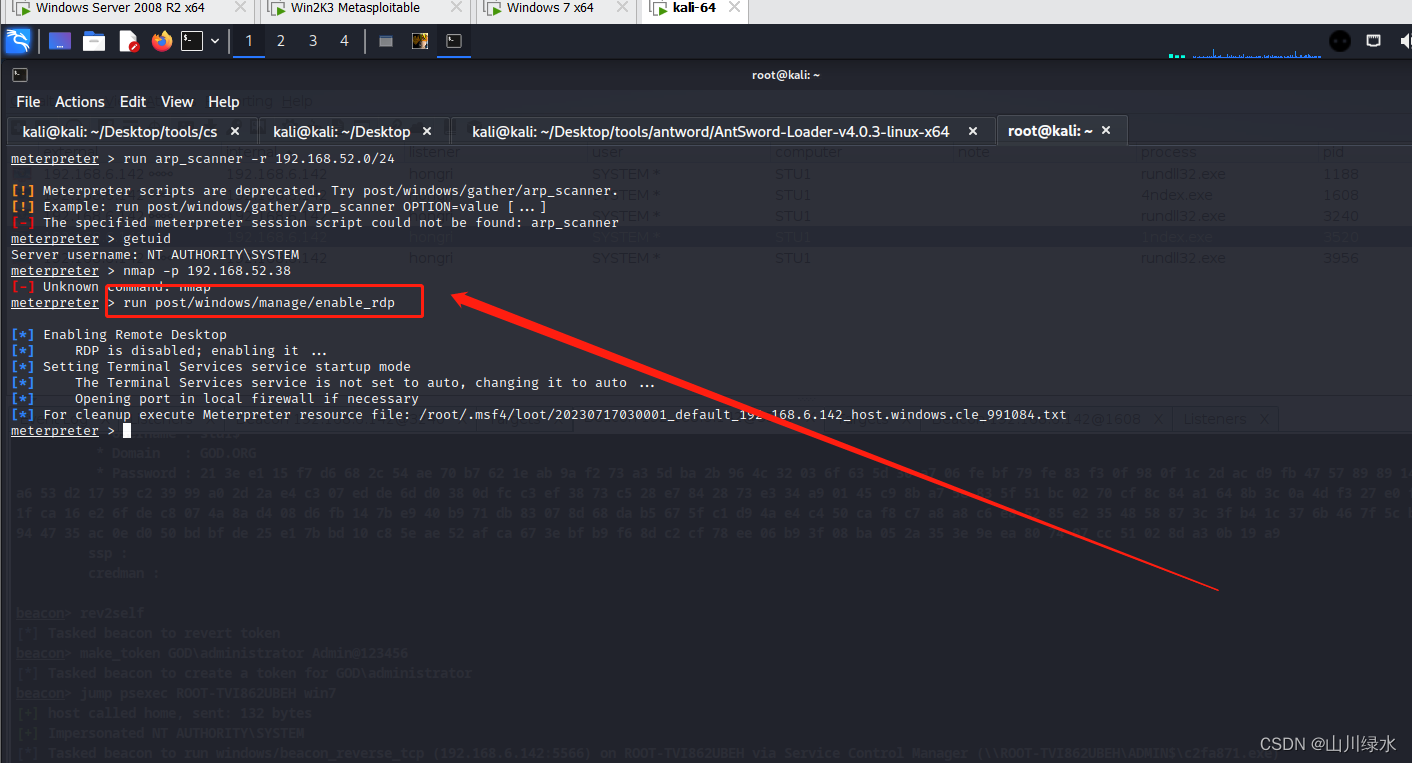
Task: Select the gray window taskbar item
Action: (x=386, y=41)
